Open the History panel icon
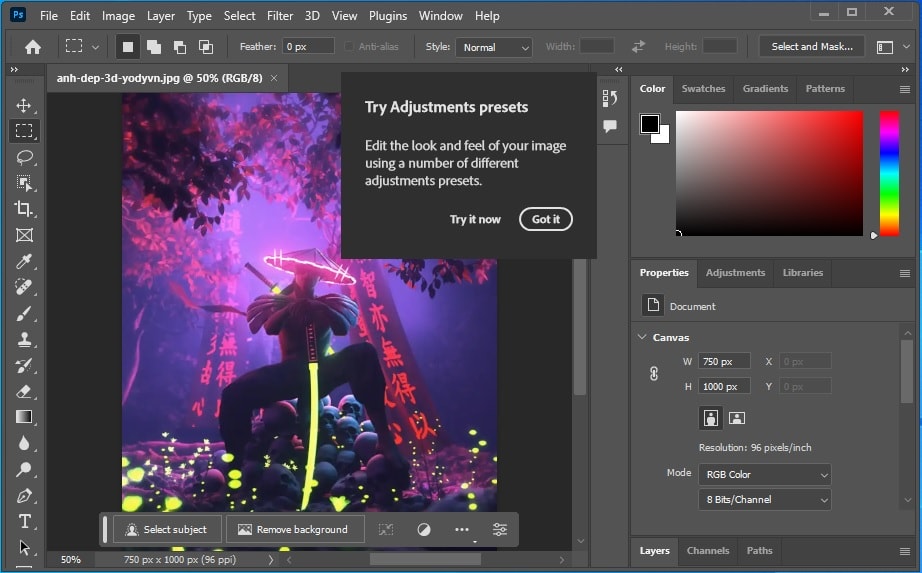Viewport: 922px width, 573px height. 610,98
